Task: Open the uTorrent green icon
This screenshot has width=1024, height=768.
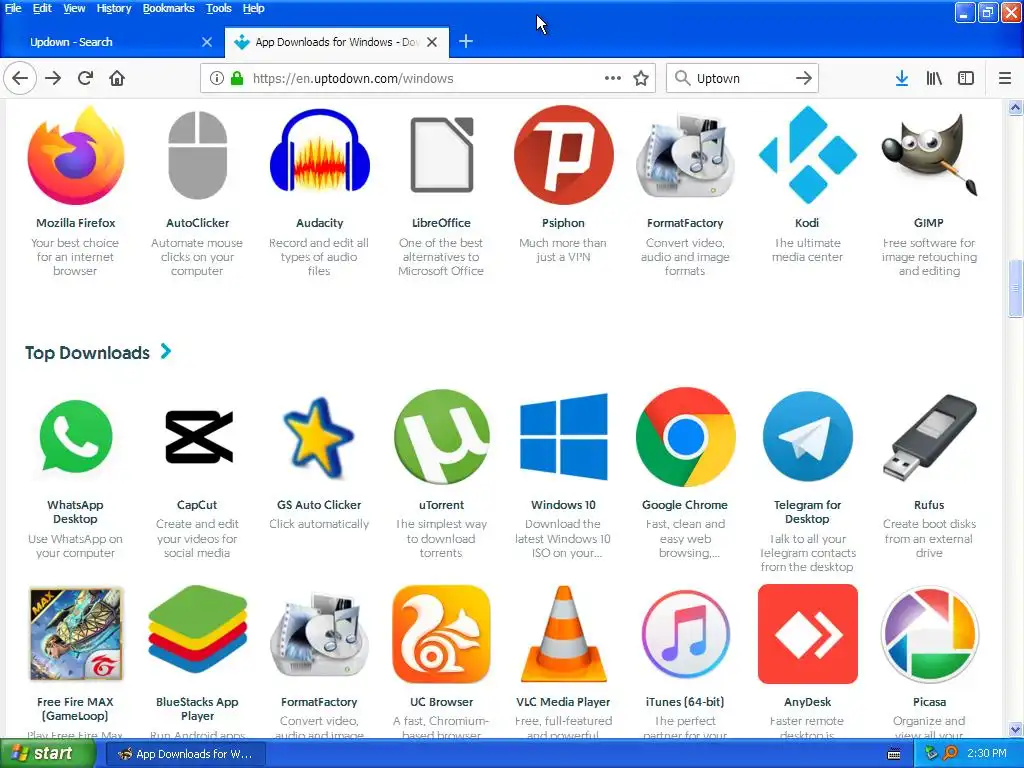Action: coord(441,436)
